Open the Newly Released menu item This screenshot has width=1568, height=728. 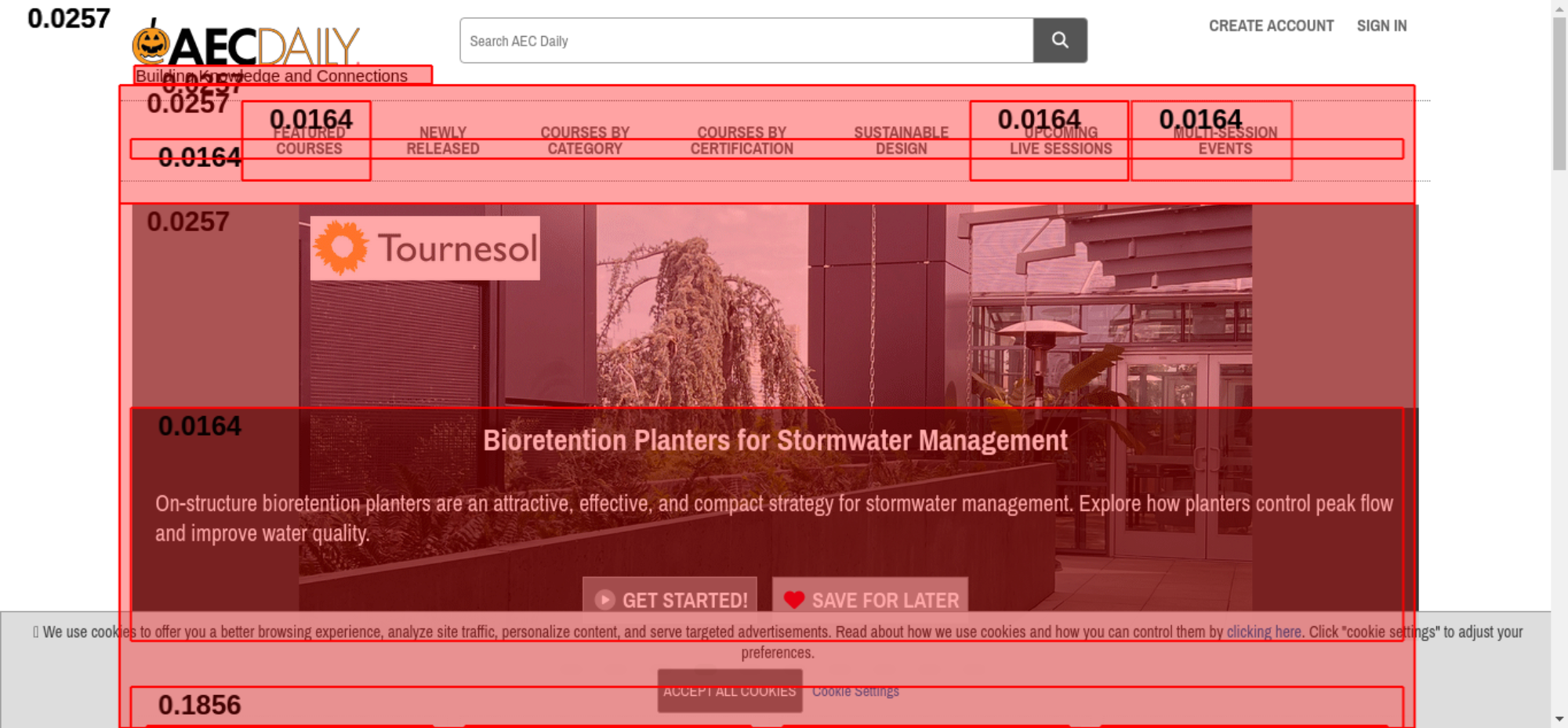pyautogui.click(x=442, y=140)
